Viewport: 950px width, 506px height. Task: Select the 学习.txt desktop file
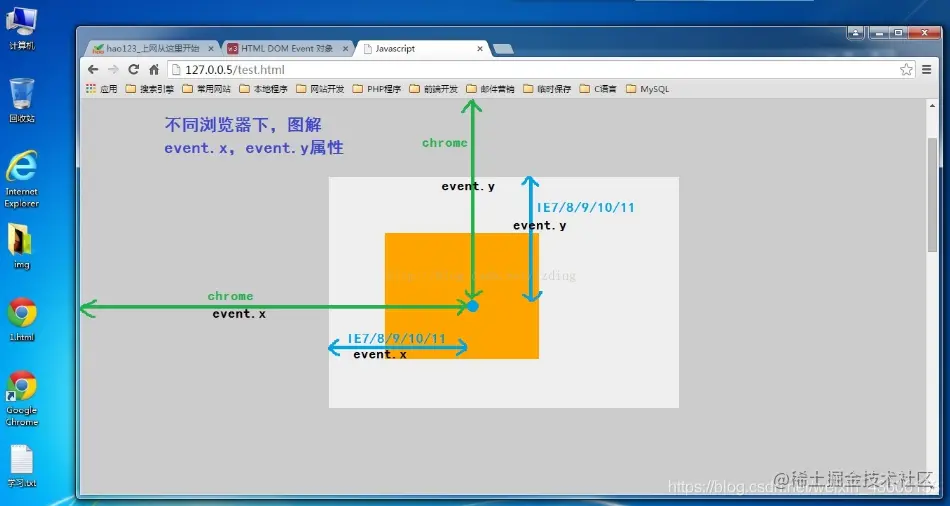pos(22,466)
